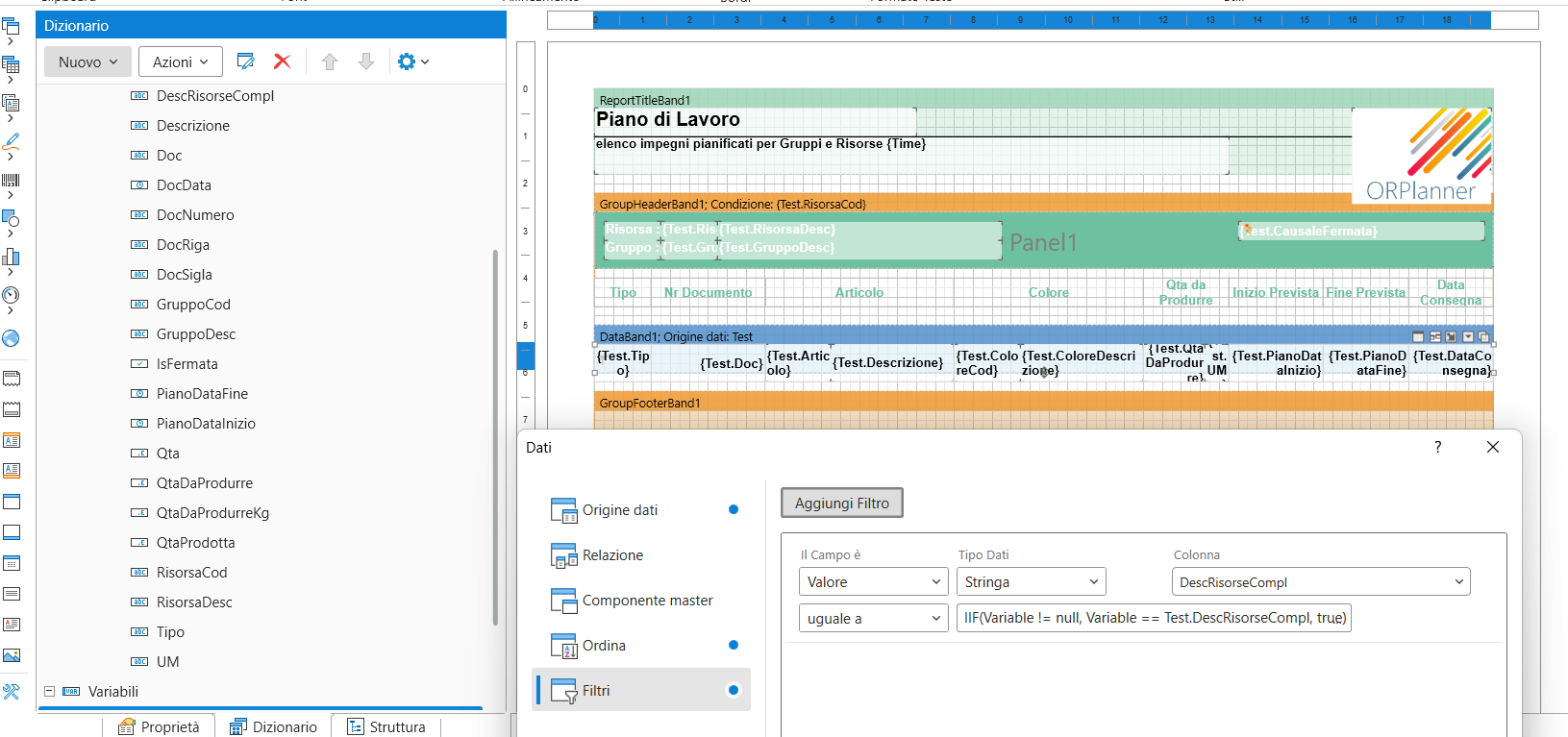
Task: Select the gauge component in the toolbox
Action: [x=12, y=295]
